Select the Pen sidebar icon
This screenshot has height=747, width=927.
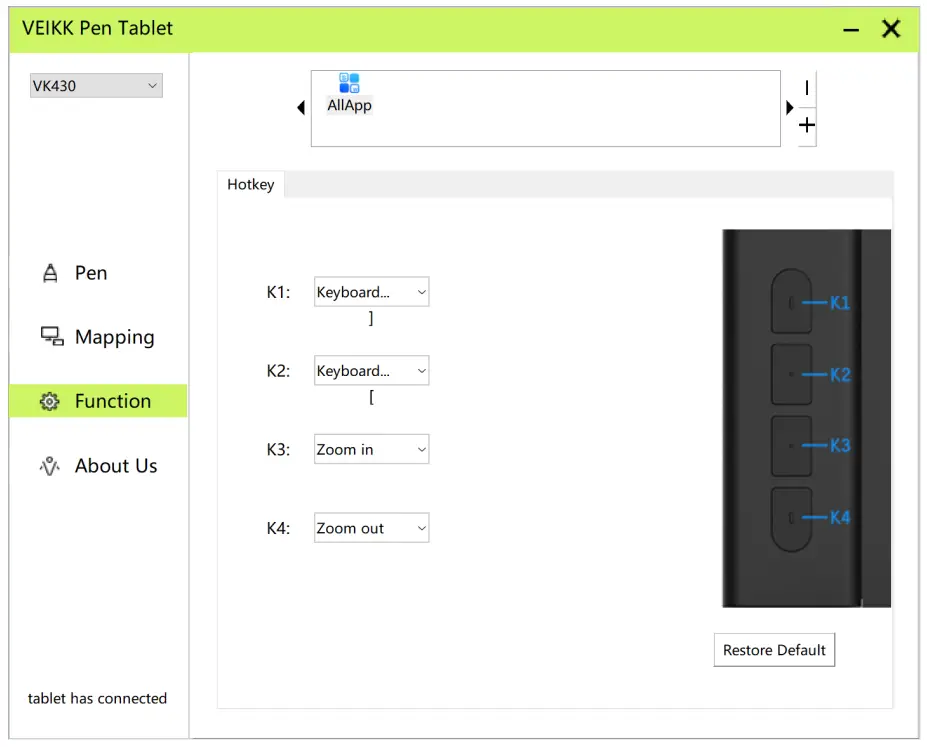click(48, 272)
